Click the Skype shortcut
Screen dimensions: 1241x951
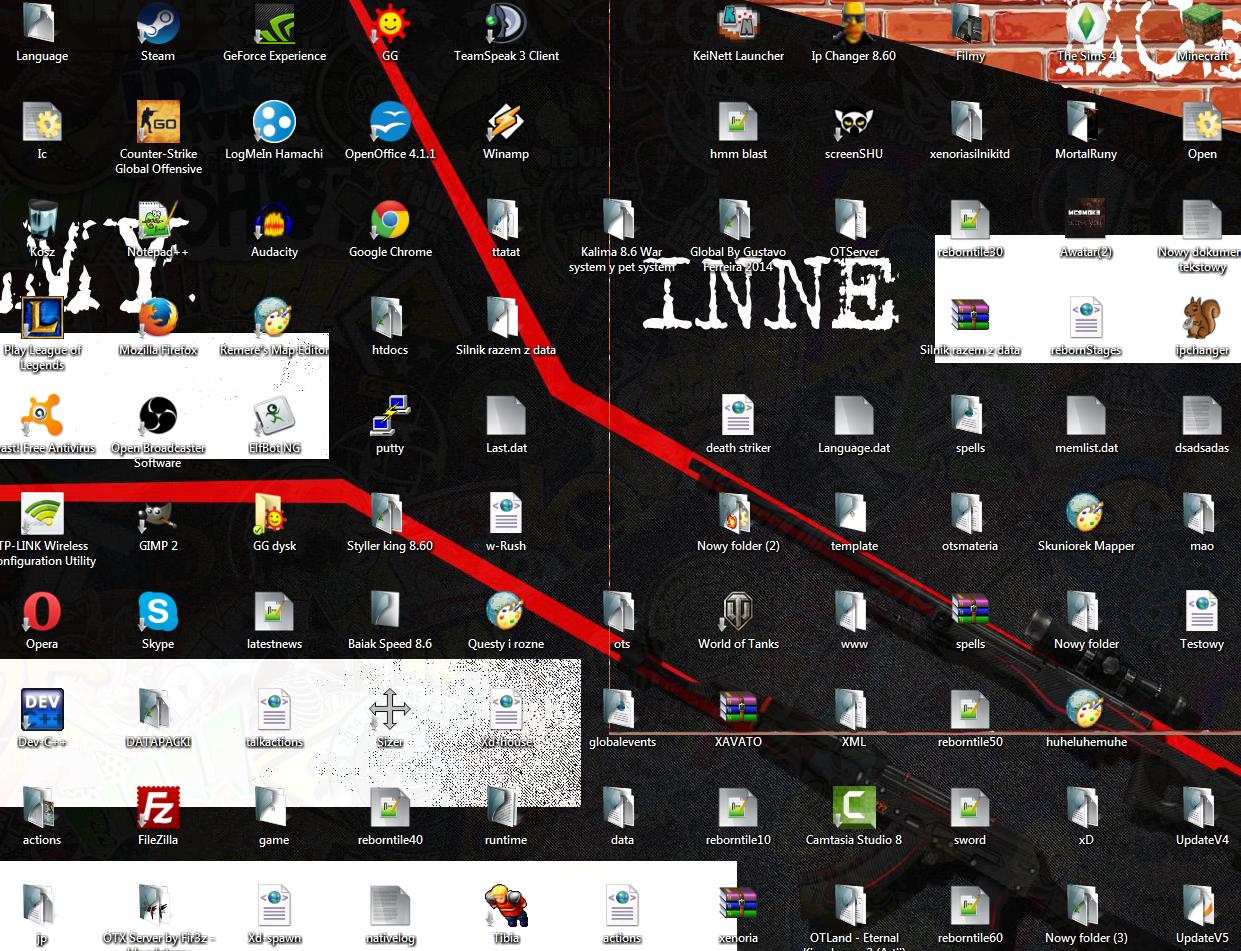pyautogui.click(x=158, y=612)
